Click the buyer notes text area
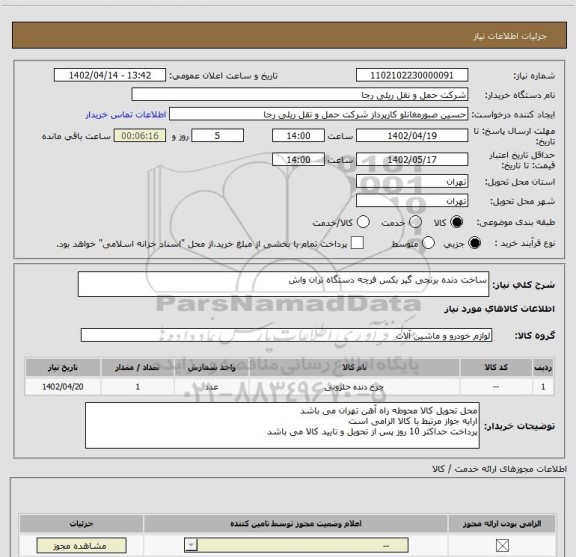Screen dimensions: 576x557 (282, 425)
